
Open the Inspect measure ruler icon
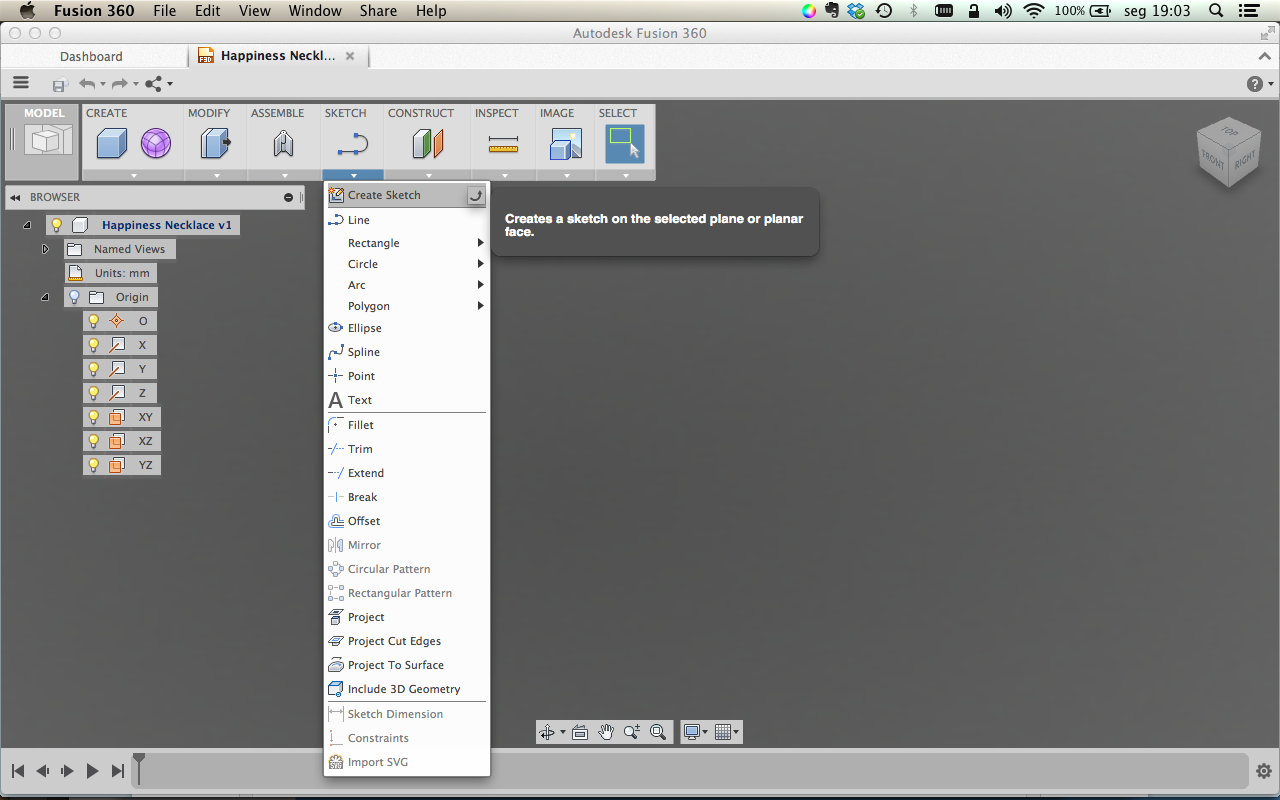504,146
